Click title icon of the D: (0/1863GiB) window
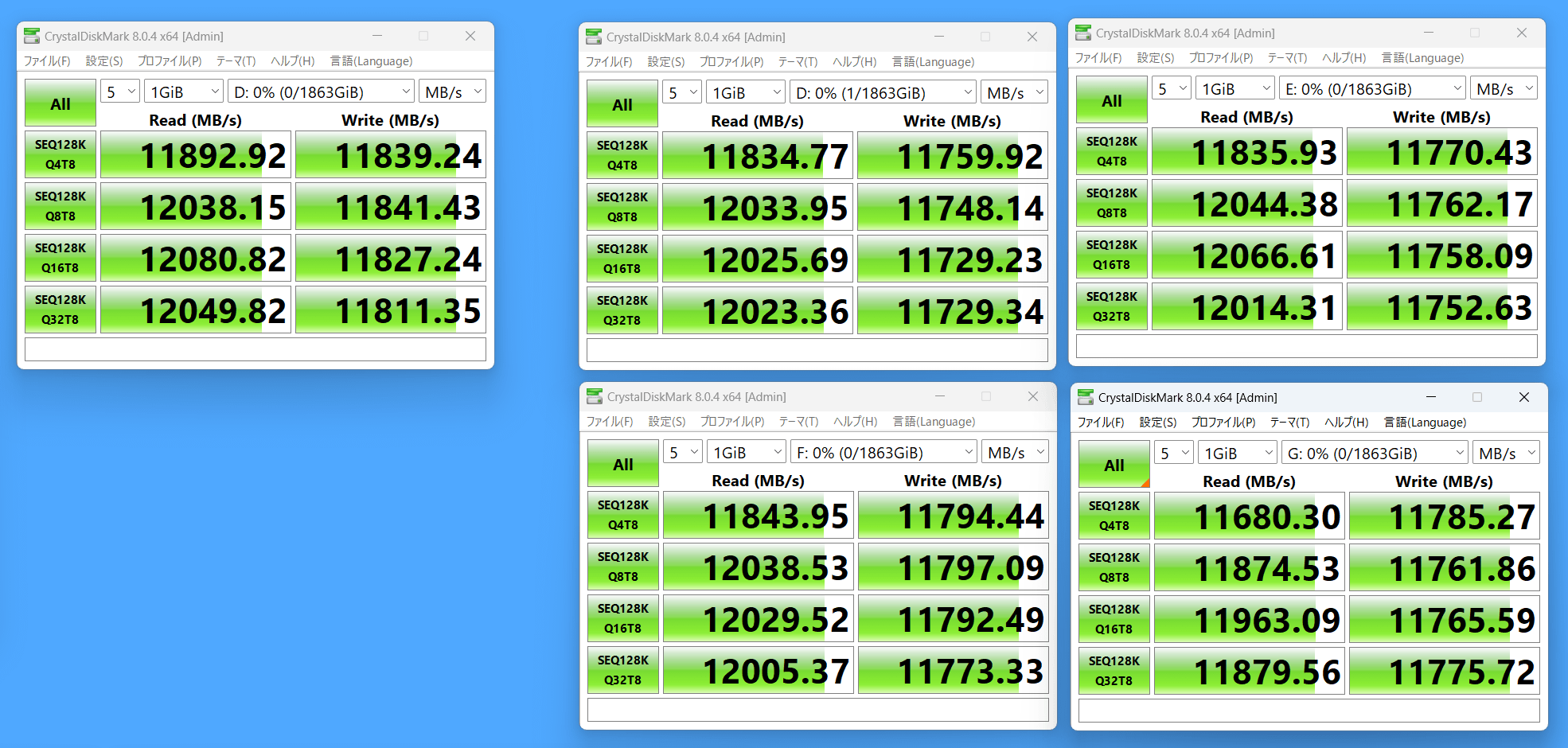 pos(31,36)
